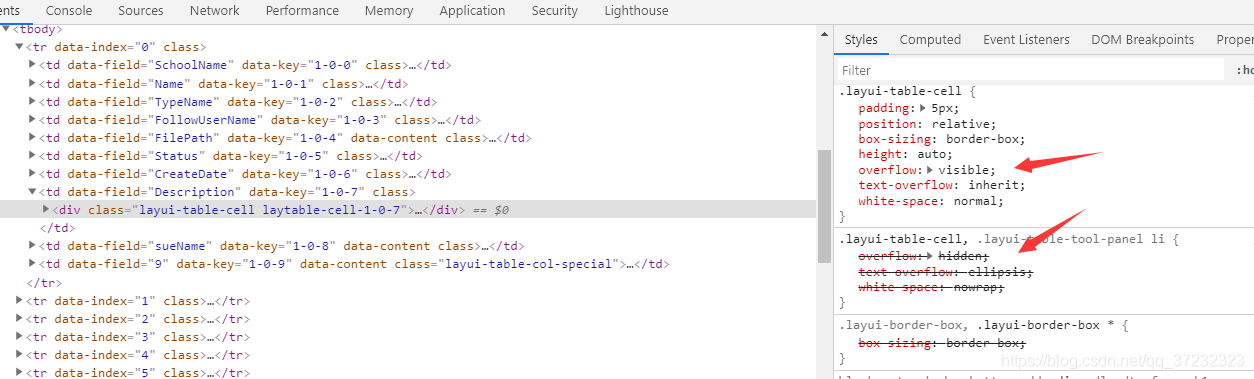The height and width of the screenshot is (379, 1254).
Task: Switch to the Performance tab
Action: [x=302, y=10]
